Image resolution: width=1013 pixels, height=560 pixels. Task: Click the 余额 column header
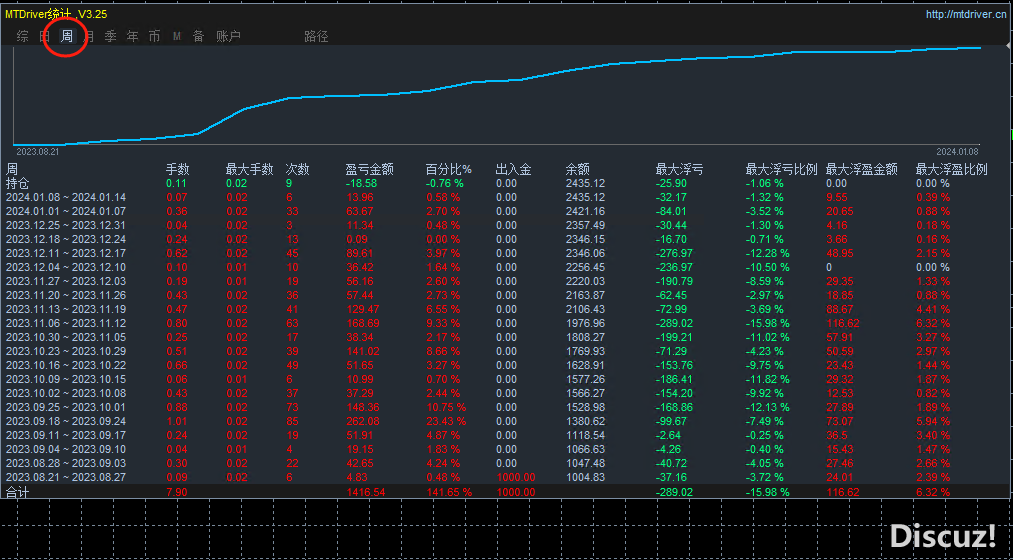[x=577, y=169]
